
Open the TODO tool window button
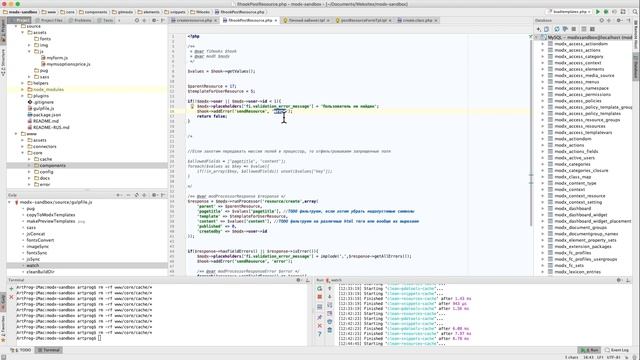click(x=21, y=350)
